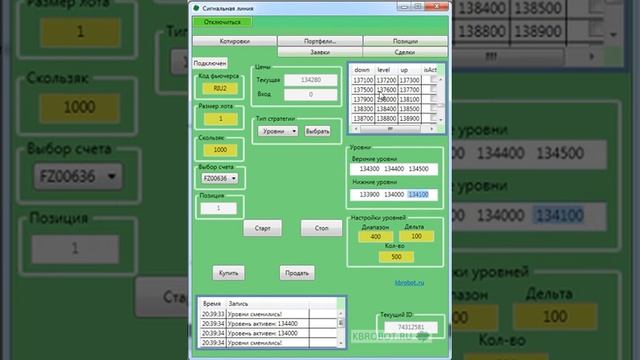The width and height of the screenshot is (640, 360).
Task: Click the Время column header in log
Action: coord(212,304)
